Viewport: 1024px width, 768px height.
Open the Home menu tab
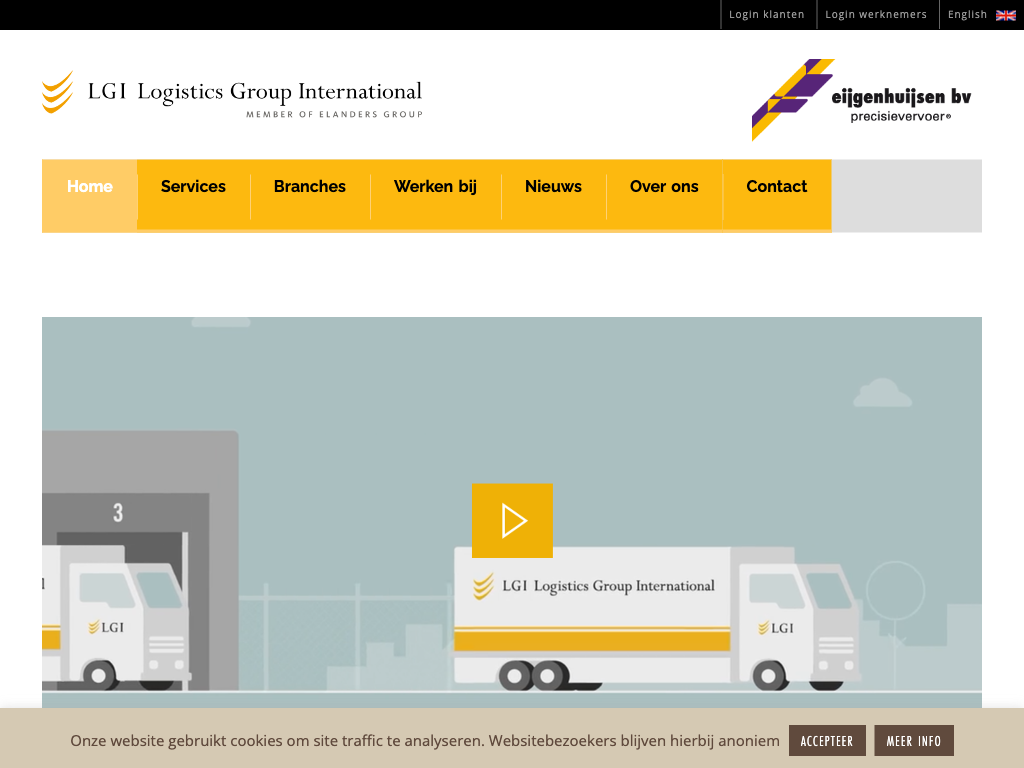(x=89, y=187)
